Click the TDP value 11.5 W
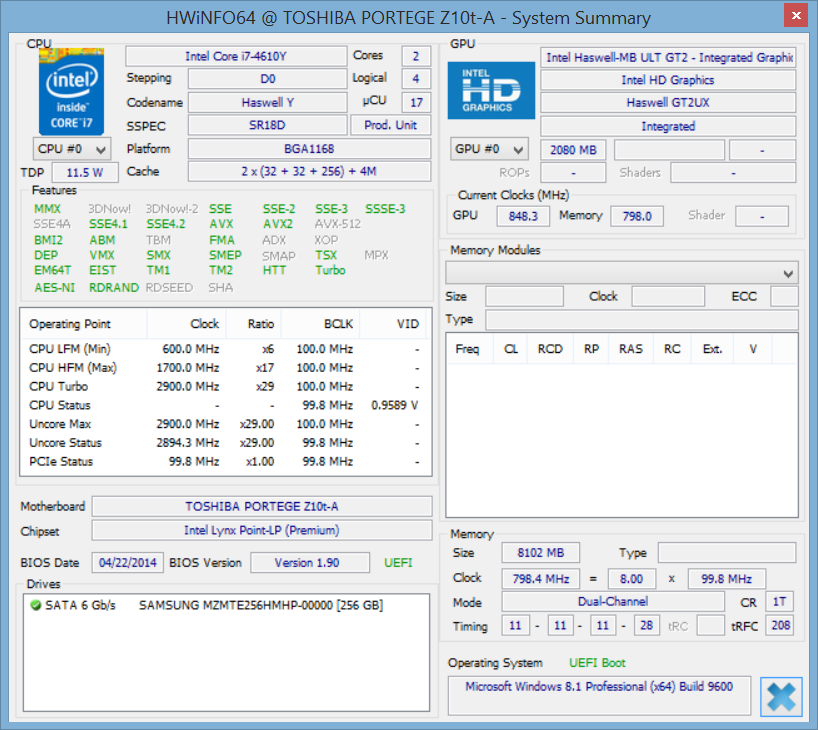818x730 pixels. click(85, 172)
